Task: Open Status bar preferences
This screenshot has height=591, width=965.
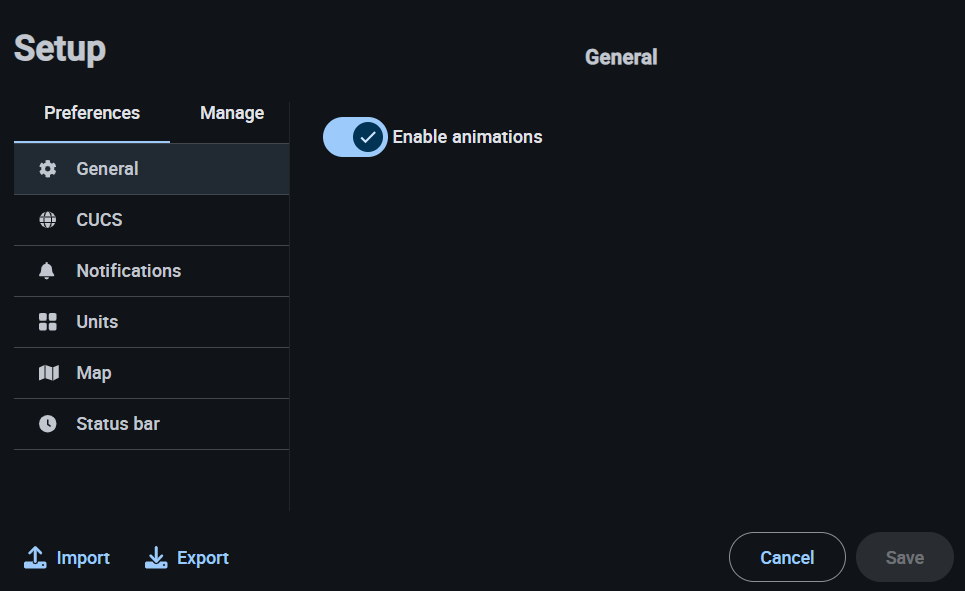Action: click(x=118, y=424)
